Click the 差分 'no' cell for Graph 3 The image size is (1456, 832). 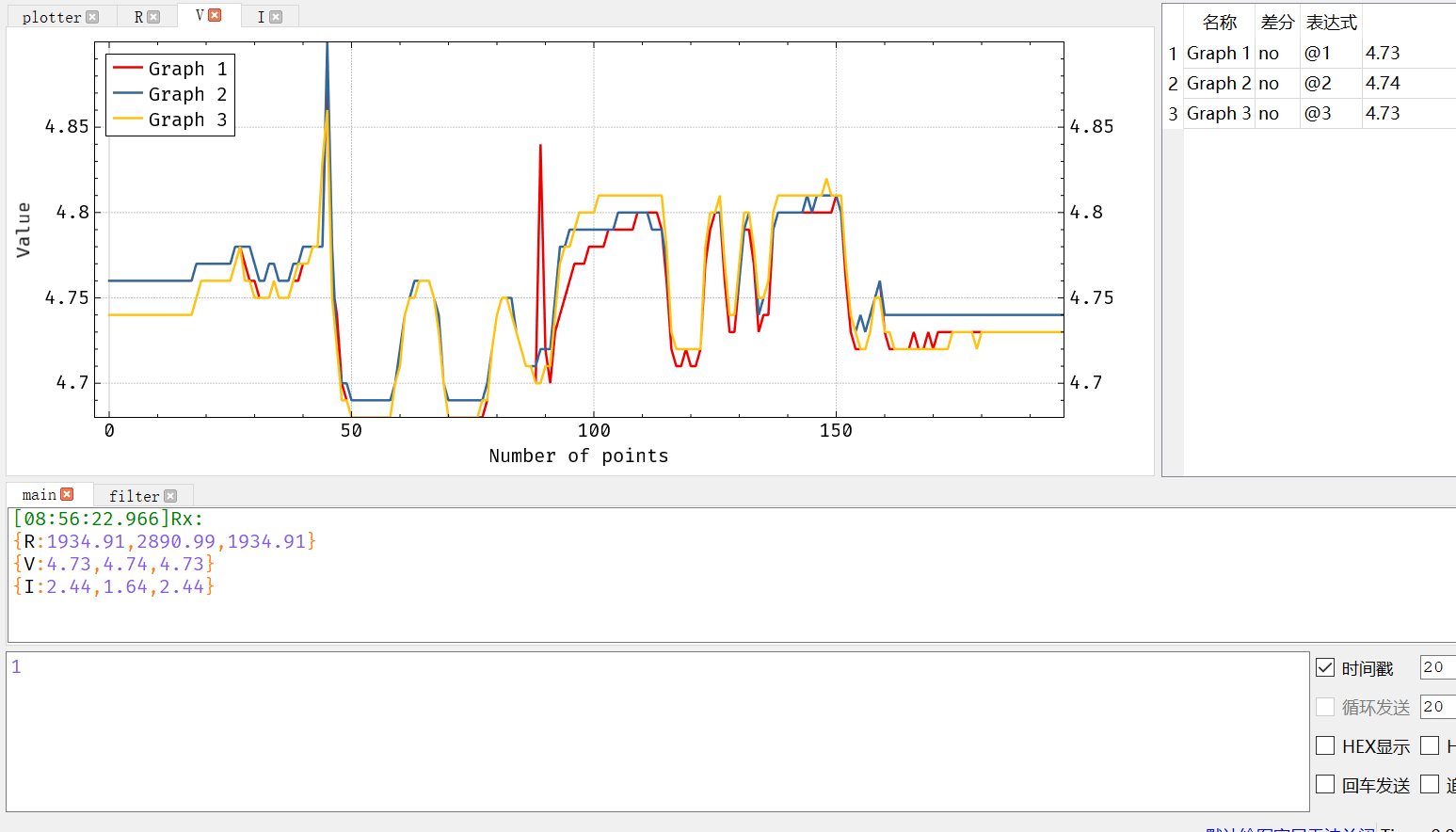point(1277,113)
